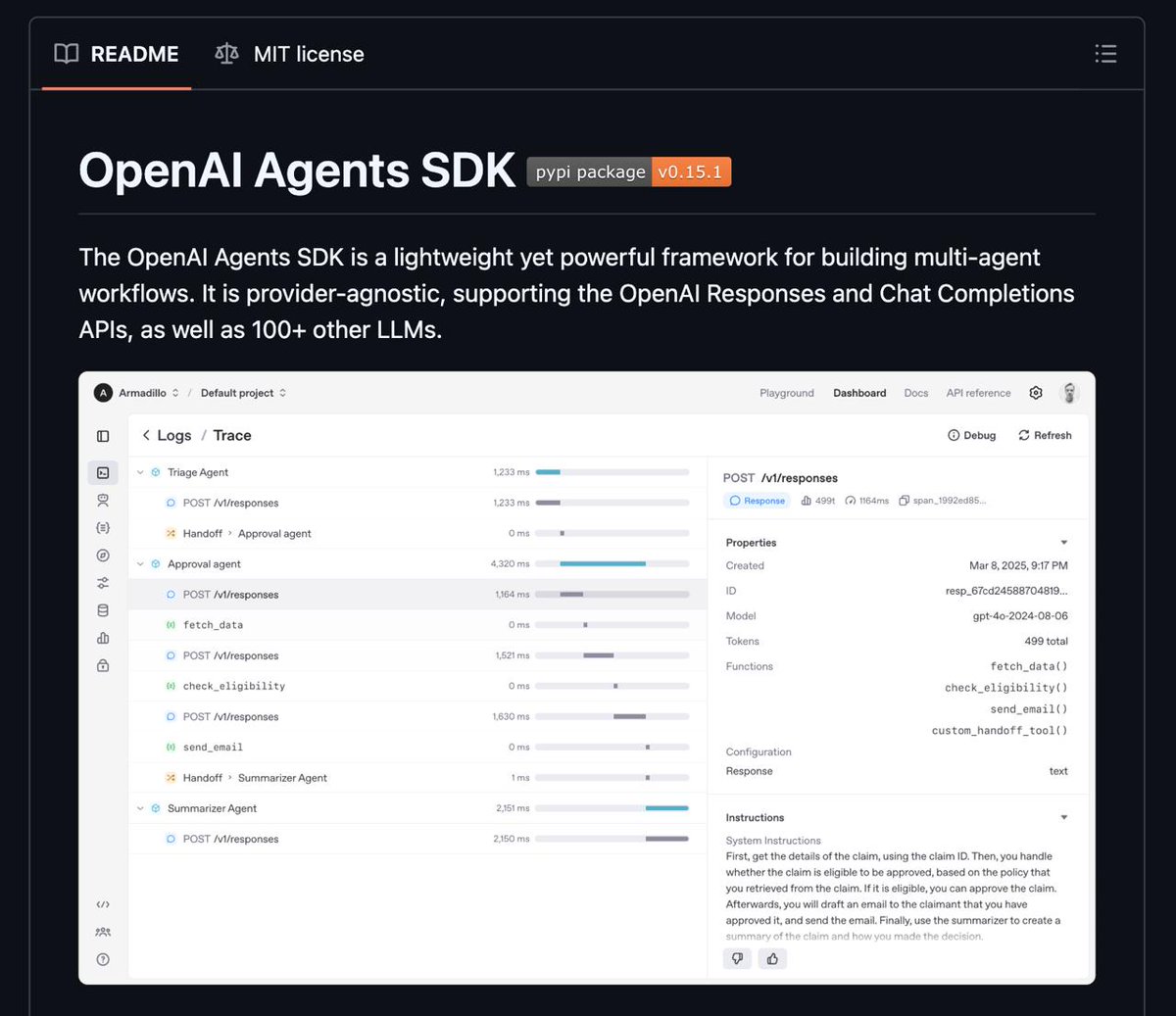Switch to the MIT license tab
Screen dimensions: 1176x1016
coord(290,54)
